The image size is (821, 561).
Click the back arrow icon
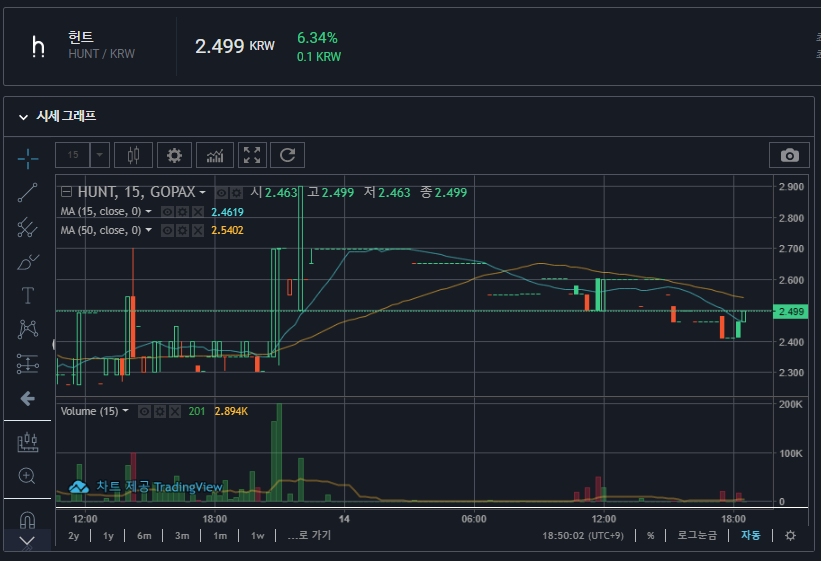(x=27, y=399)
